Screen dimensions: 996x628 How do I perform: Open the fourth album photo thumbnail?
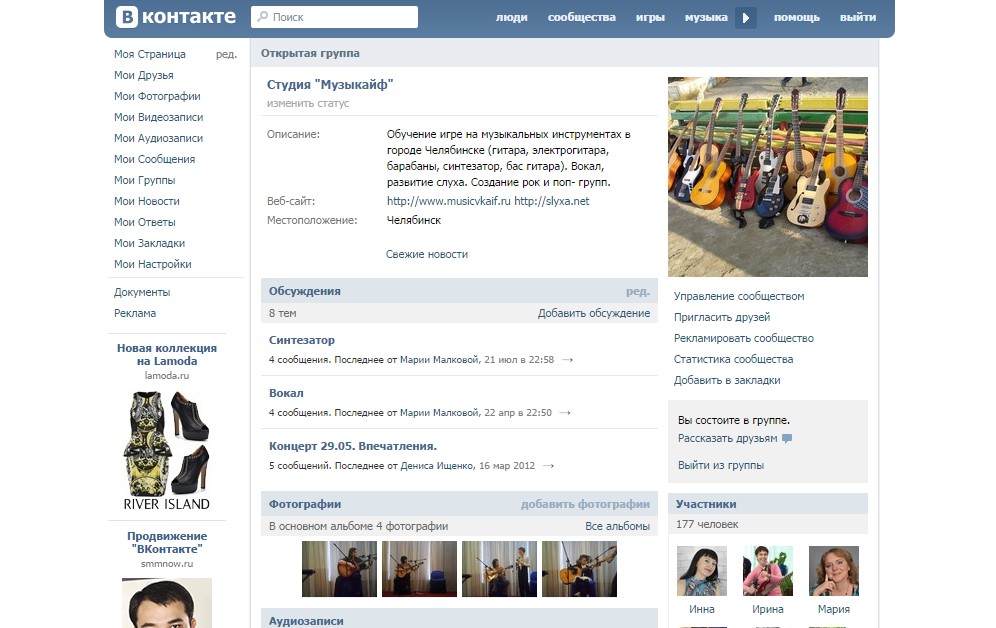click(x=579, y=569)
